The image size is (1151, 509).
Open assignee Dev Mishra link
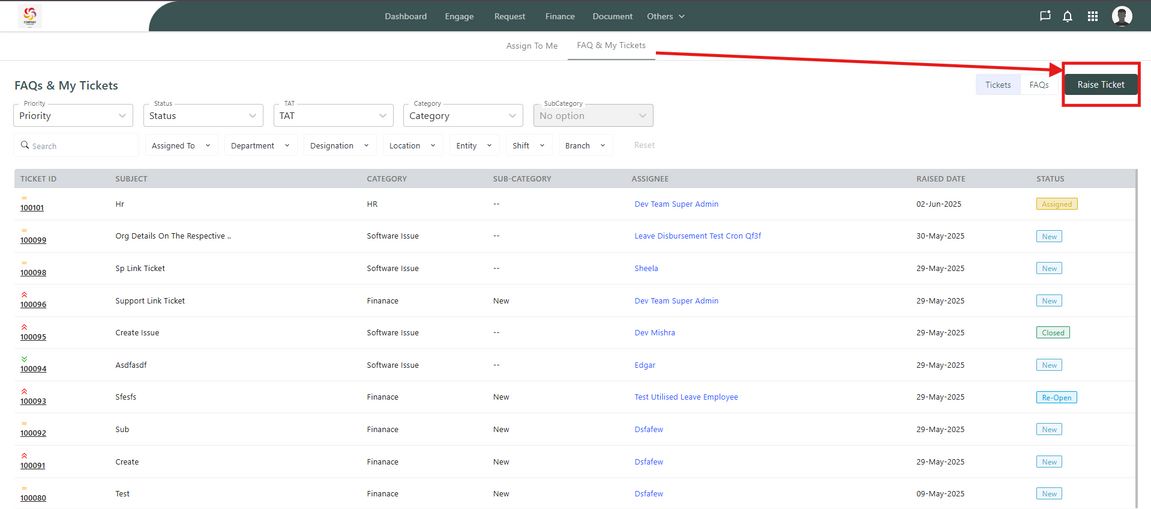(x=654, y=333)
